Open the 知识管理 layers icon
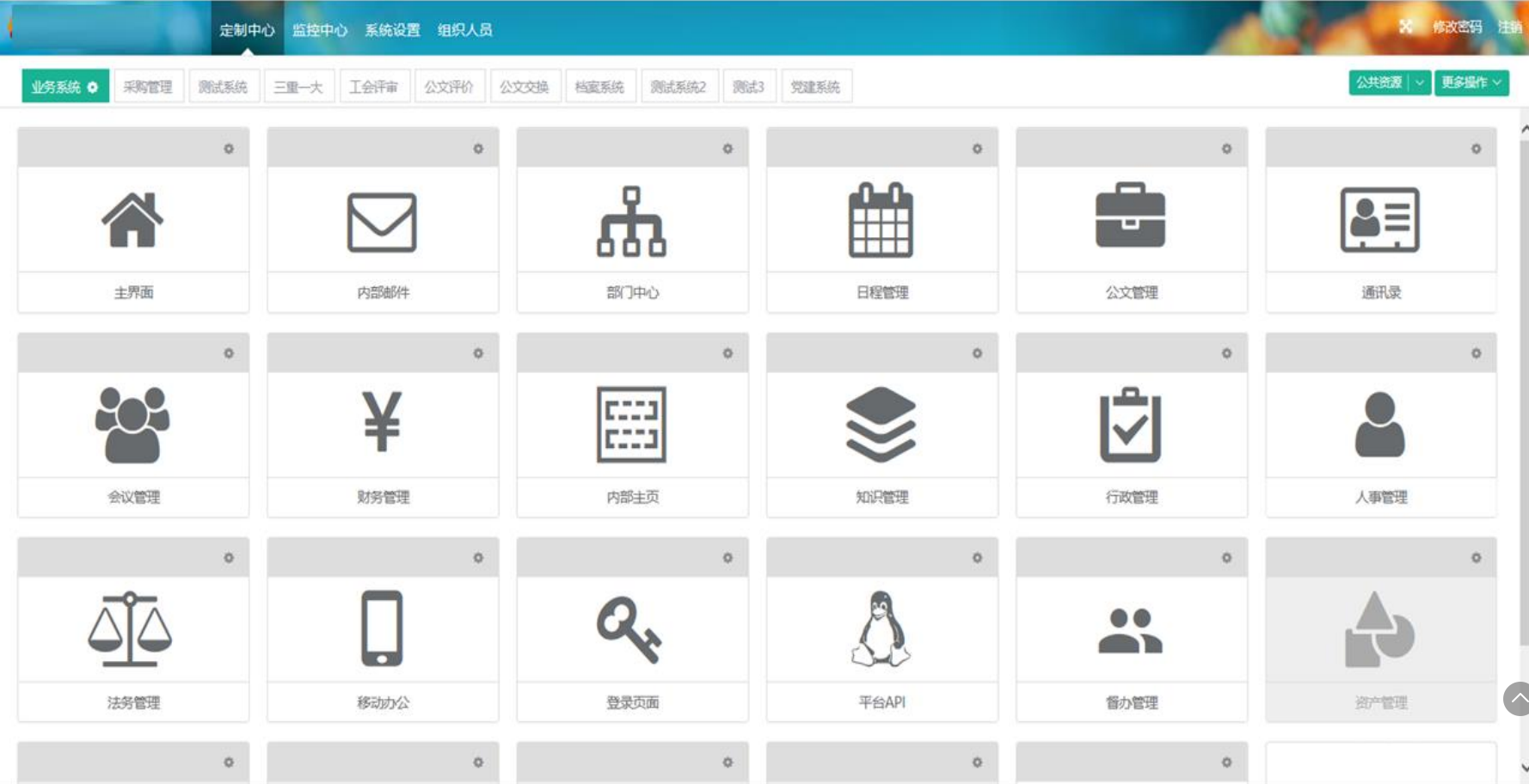The height and width of the screenshot is (784, 1529). pyautogui.click(x=881, y=424)
